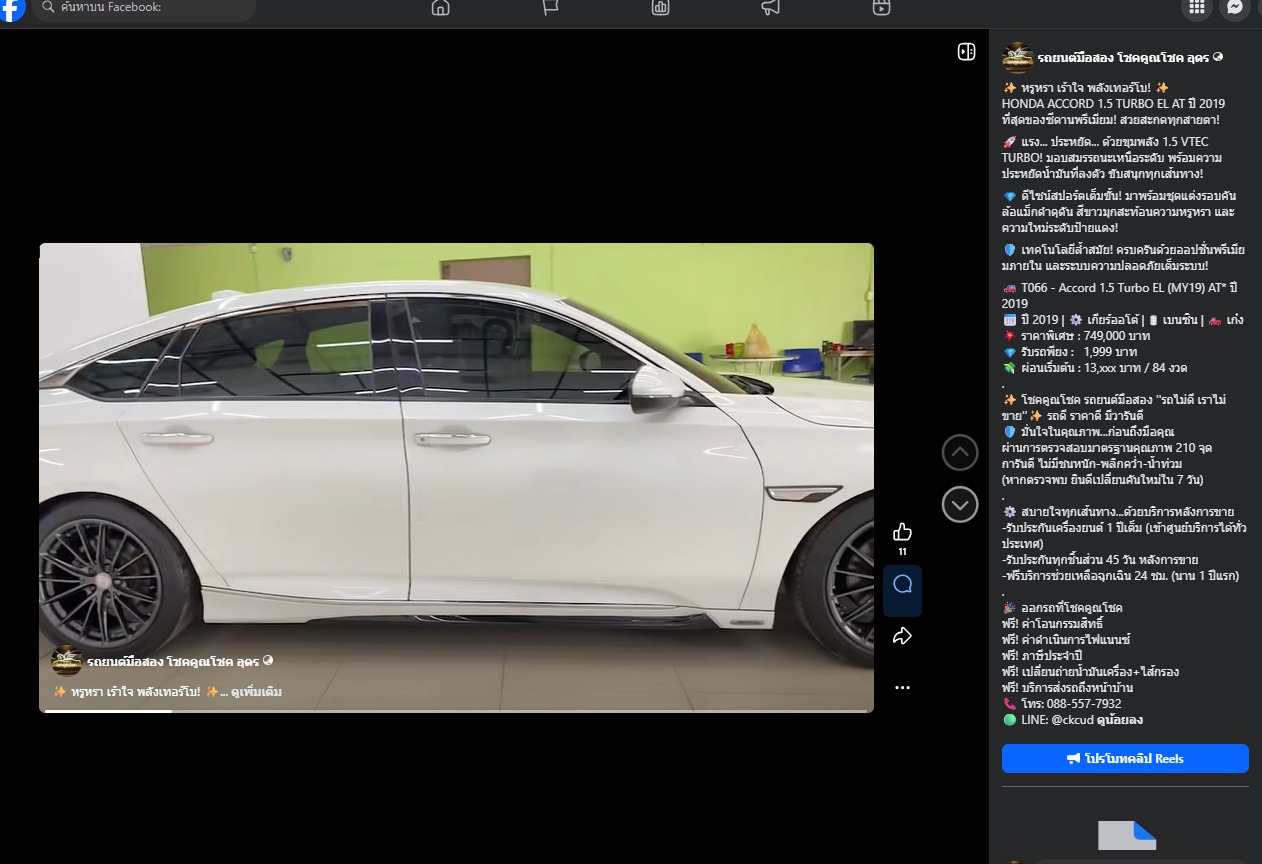
Task: Go to next reel with down chevron
Action: tap(960, 505)
